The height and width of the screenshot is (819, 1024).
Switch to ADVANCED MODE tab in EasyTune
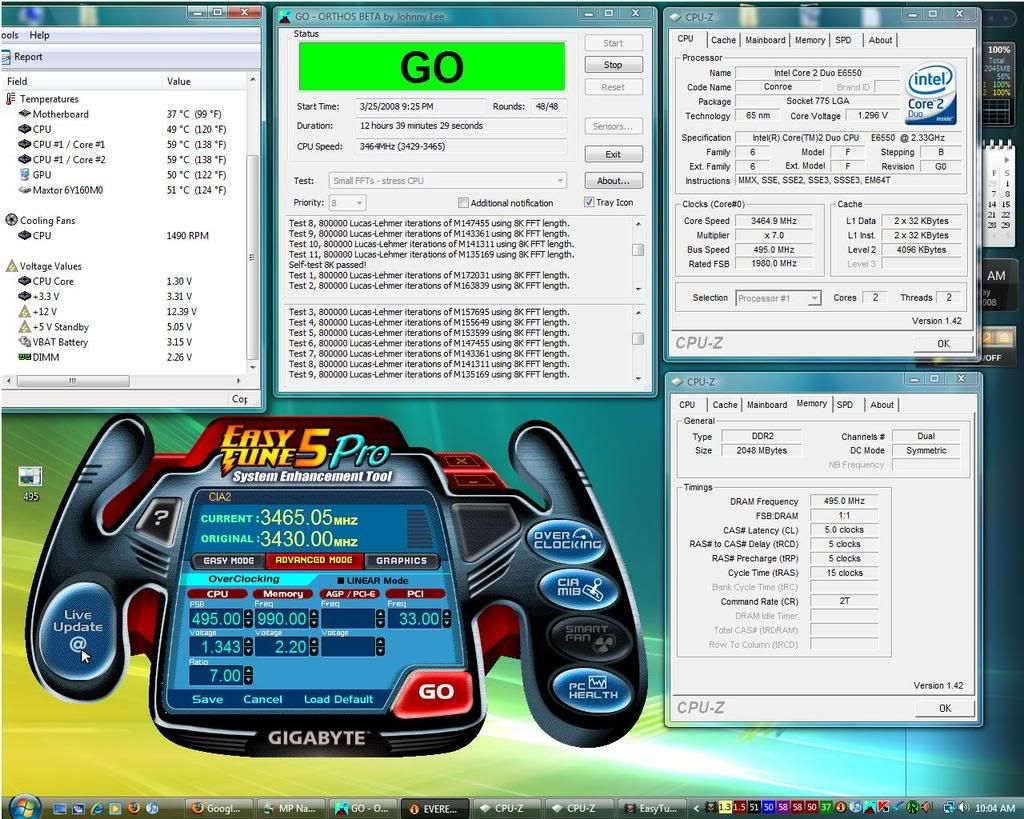point(313,561)
